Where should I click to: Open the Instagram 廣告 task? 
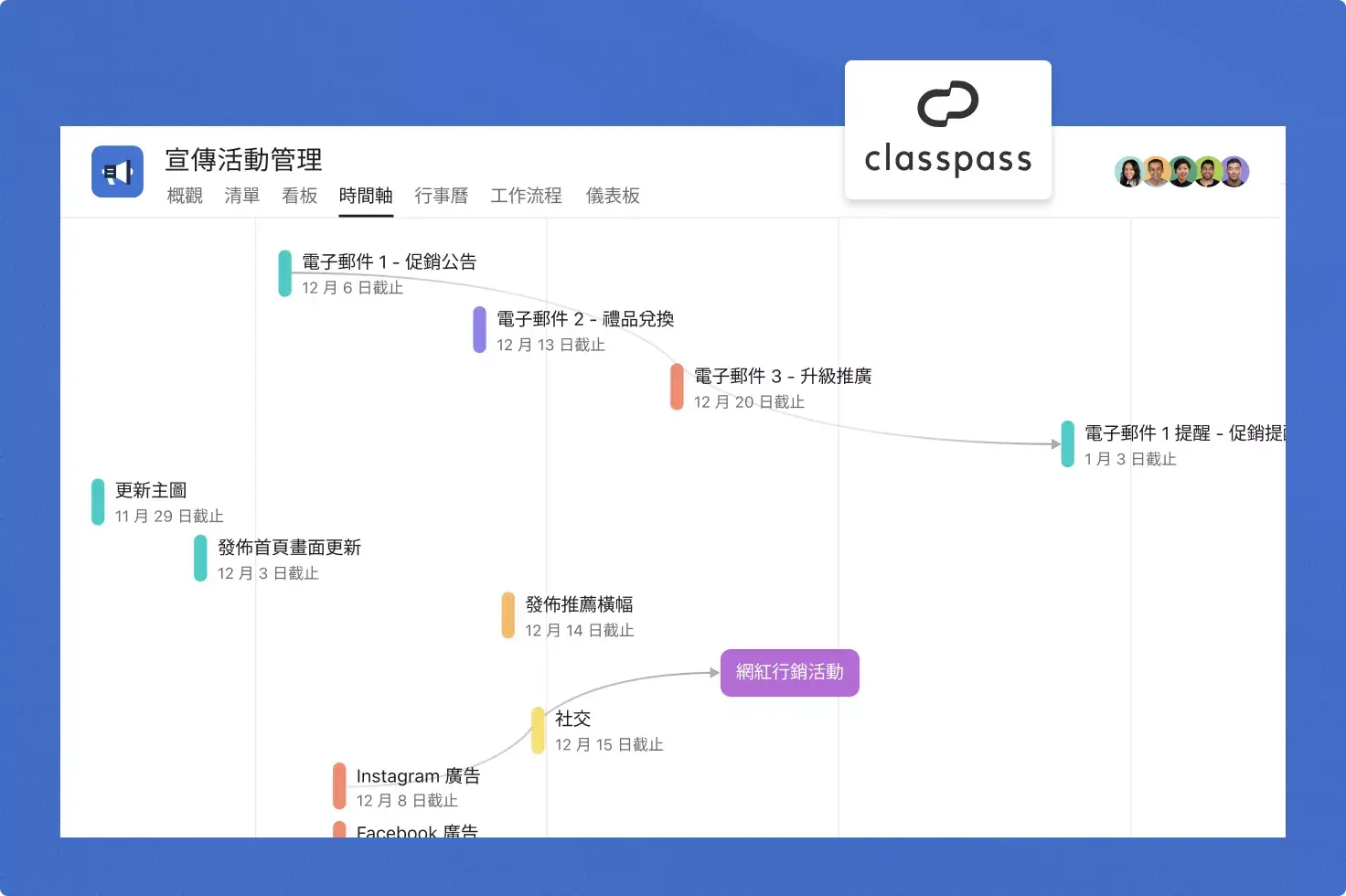[x=418, y=776]
